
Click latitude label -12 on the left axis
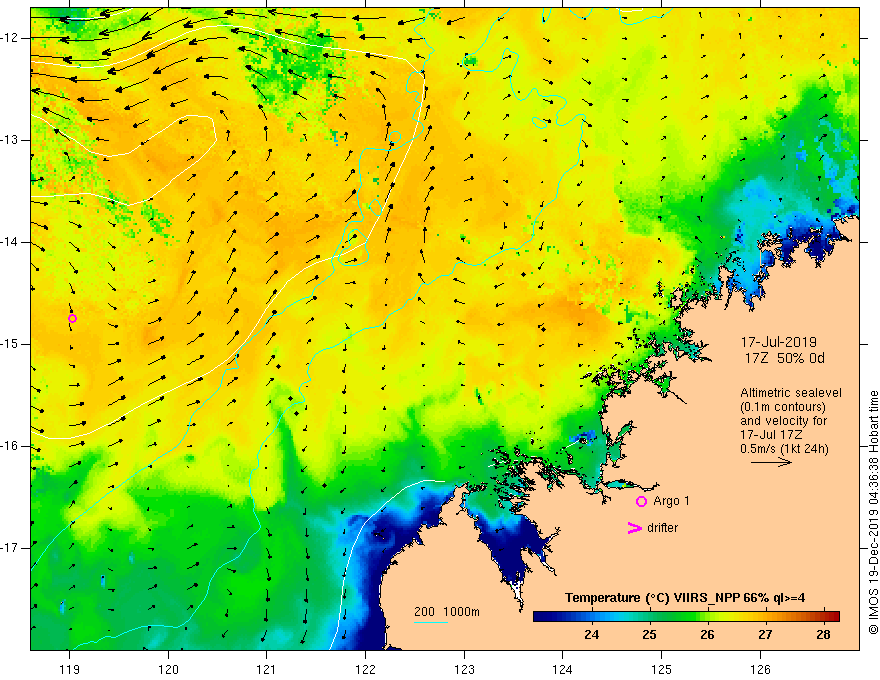click(x=10, y=38)
